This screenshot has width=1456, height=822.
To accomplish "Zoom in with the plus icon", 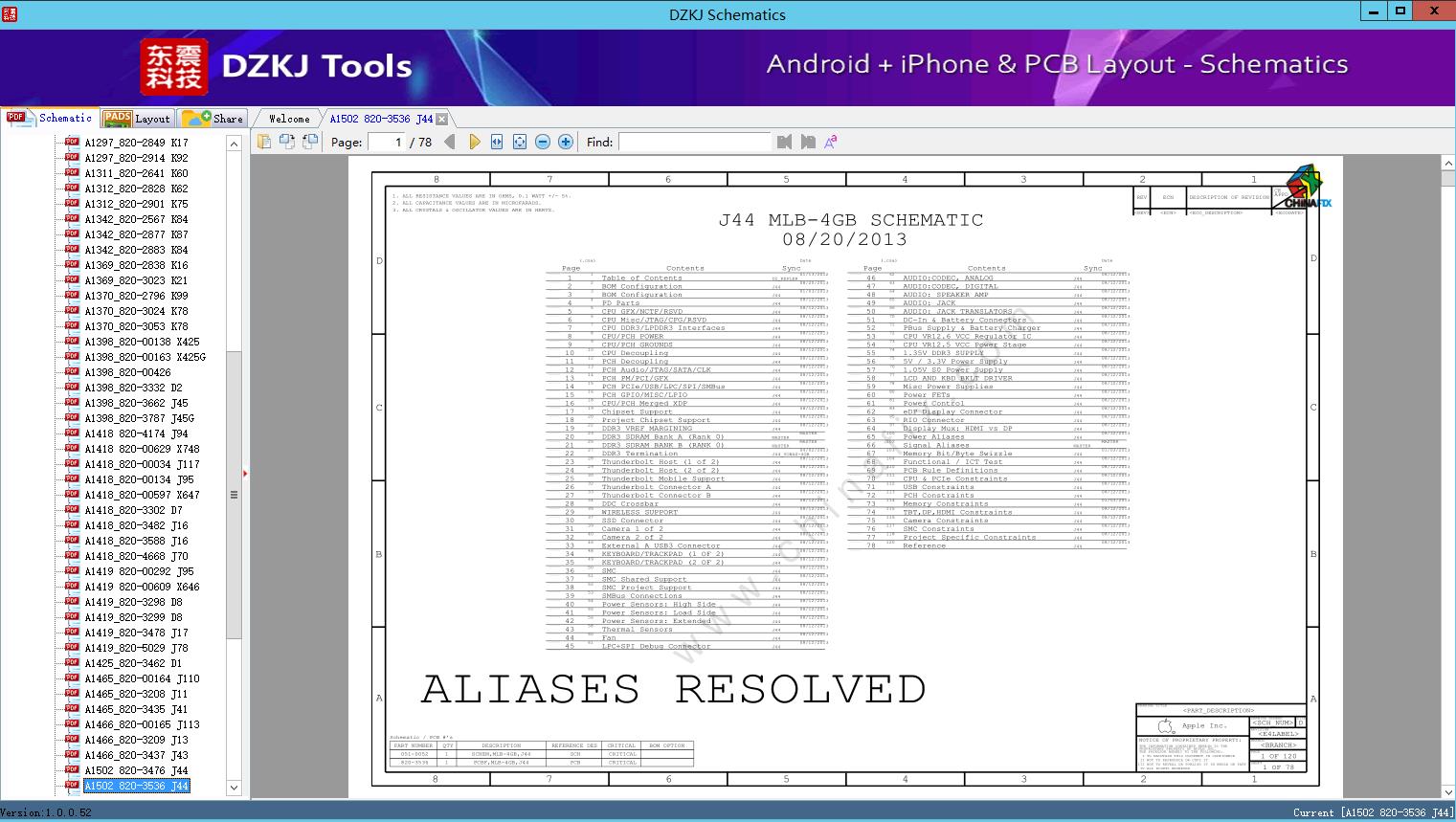I will click(566, 142).
